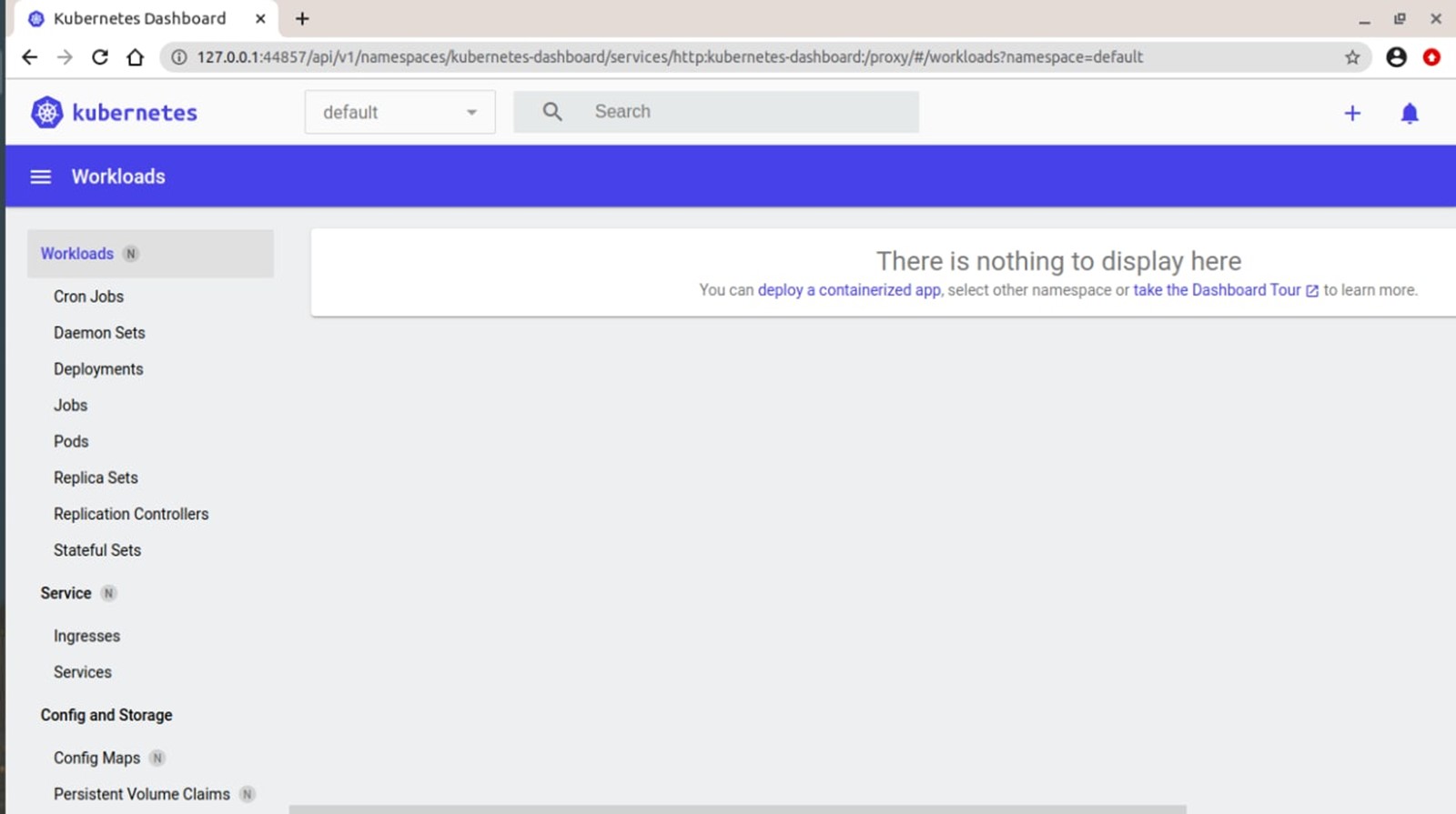1456x814 pixels.
Task: Open Services in sidebar
Action: 83,672
